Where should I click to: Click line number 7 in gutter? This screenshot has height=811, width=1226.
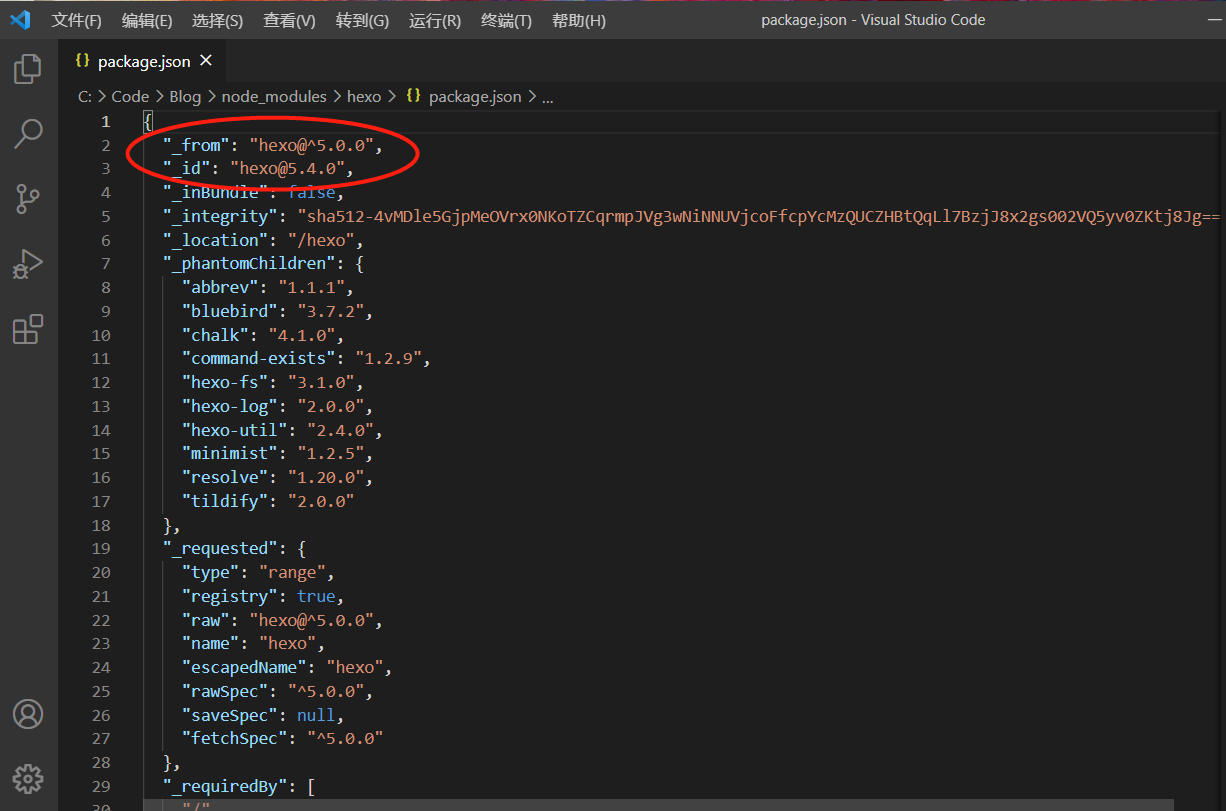coord(105,264)
